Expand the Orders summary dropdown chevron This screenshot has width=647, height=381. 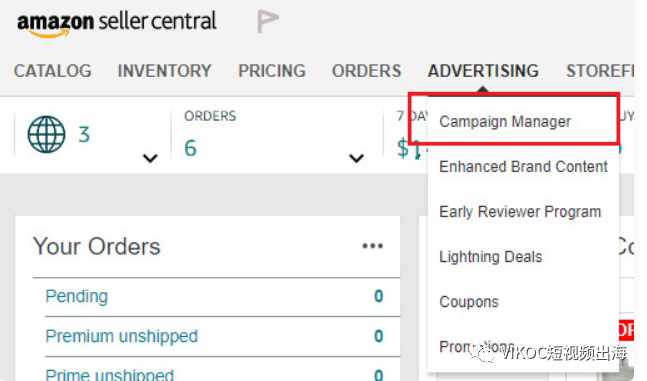356,158
